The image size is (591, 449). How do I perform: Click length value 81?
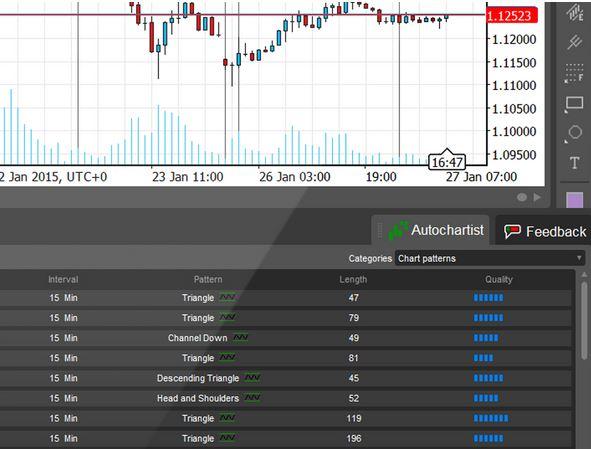pos(354,358)
